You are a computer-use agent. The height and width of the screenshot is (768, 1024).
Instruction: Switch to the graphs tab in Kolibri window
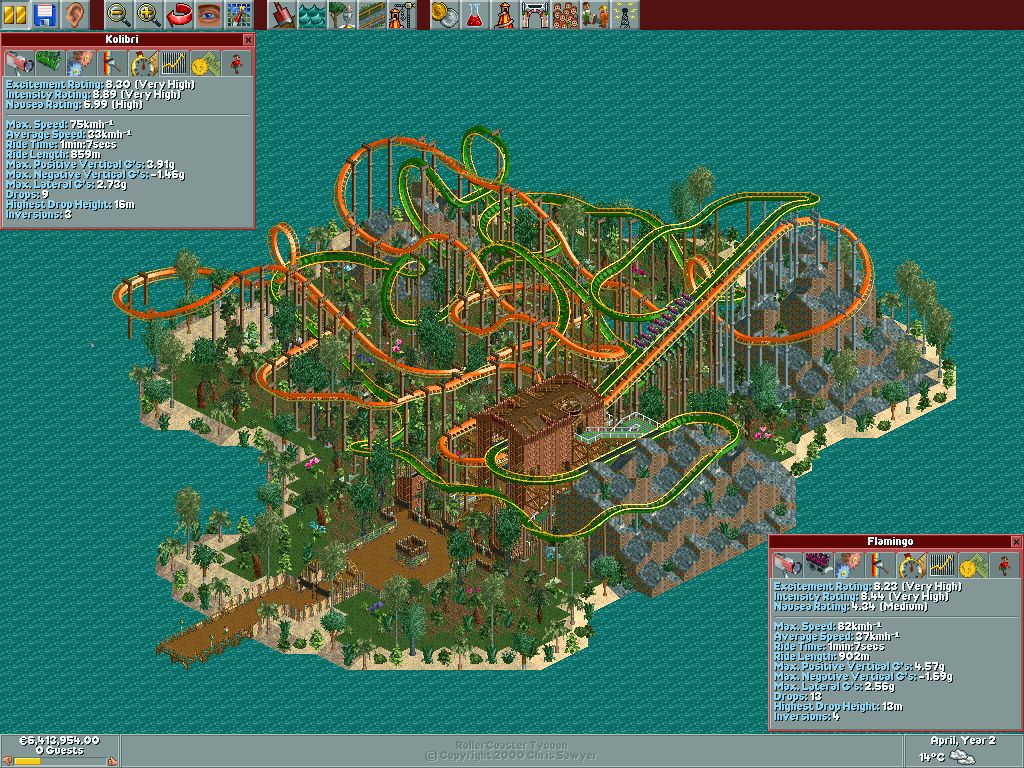[x=174, y=63]
